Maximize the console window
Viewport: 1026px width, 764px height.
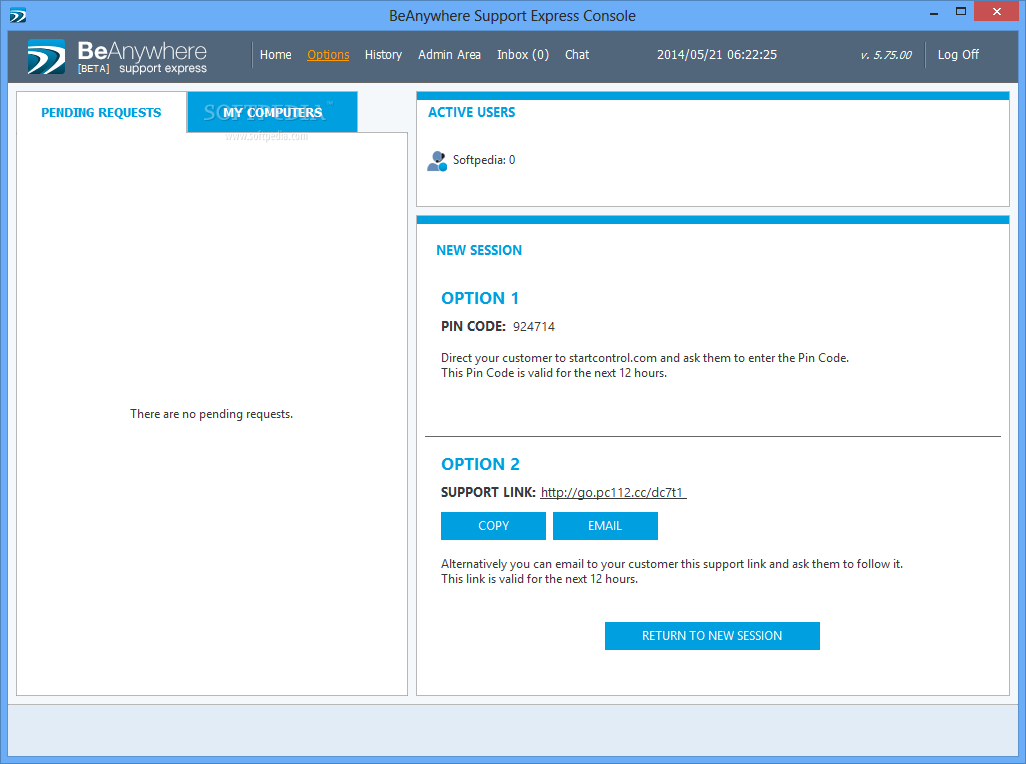coord(961,12)
